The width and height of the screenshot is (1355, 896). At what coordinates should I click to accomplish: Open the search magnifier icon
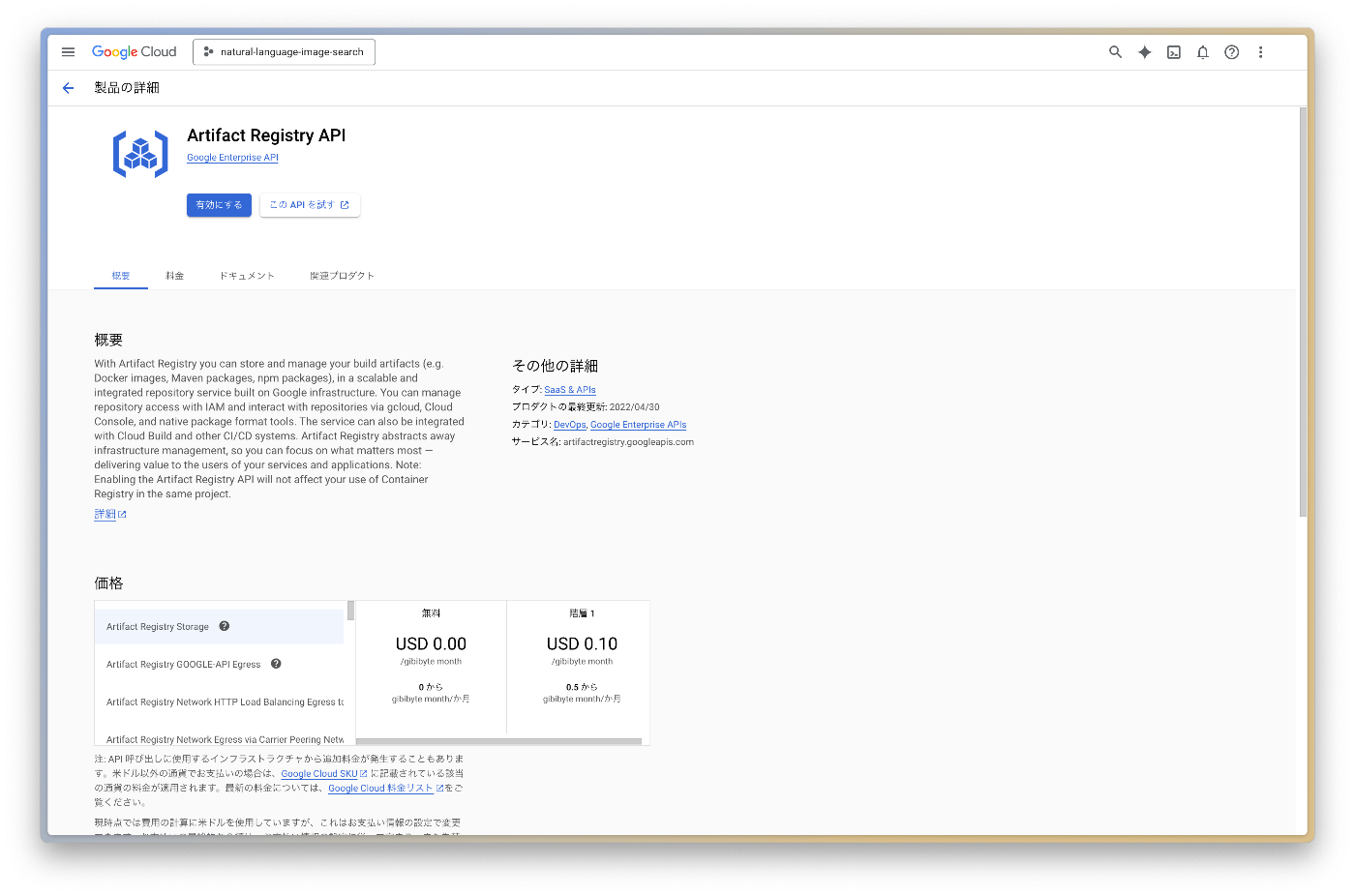point(1115,52)
